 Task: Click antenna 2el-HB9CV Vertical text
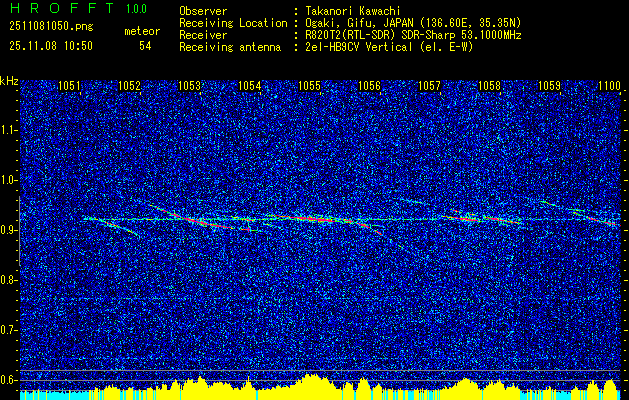pyautogui.click(x=359, y=47)
